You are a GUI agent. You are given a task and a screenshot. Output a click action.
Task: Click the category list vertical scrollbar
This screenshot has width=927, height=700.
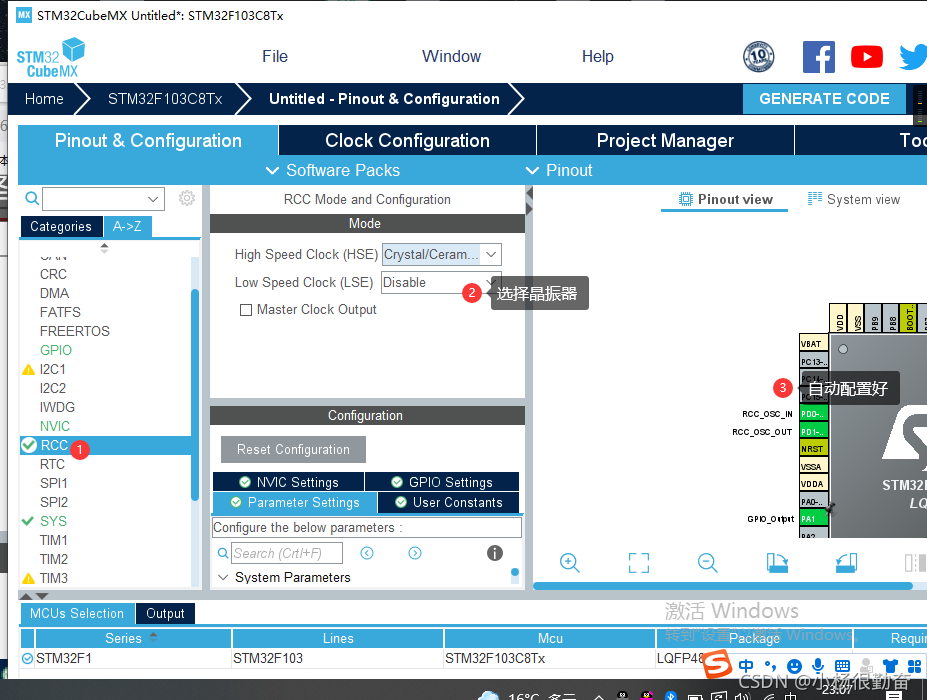(195, 395)
